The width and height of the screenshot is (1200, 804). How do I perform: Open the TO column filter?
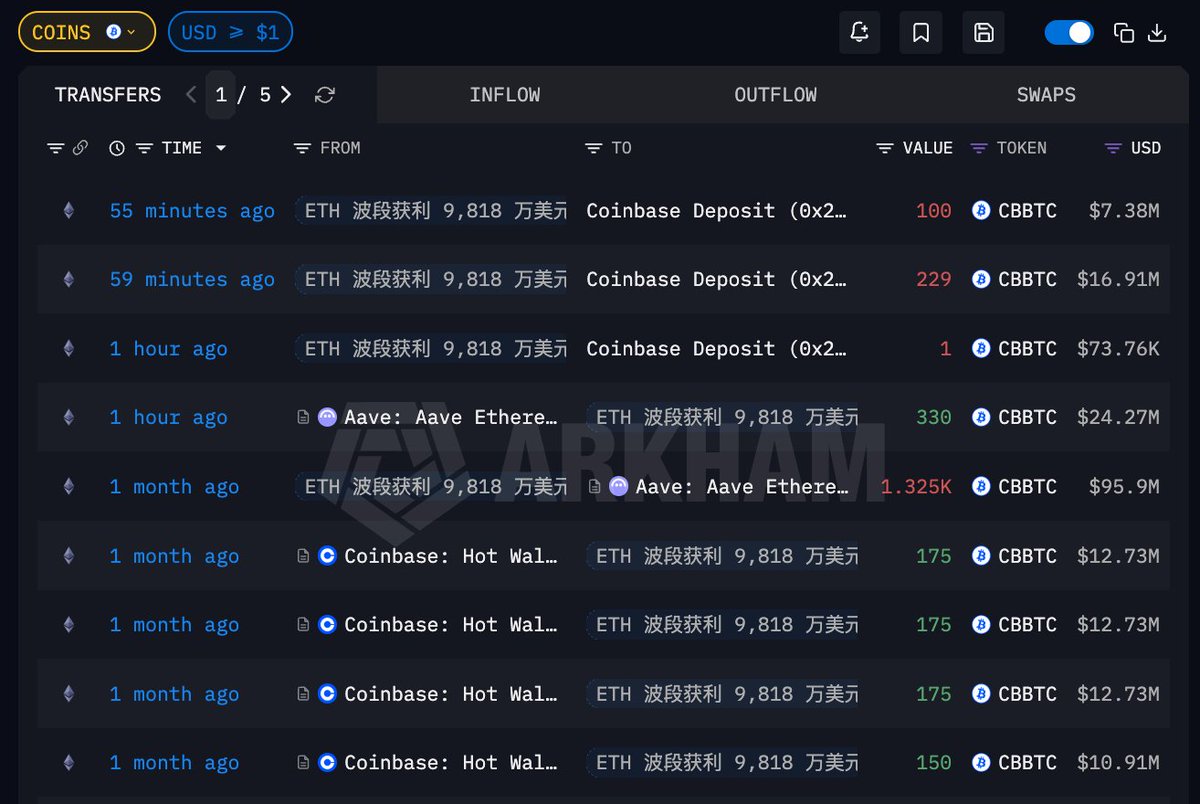[593, 148]
